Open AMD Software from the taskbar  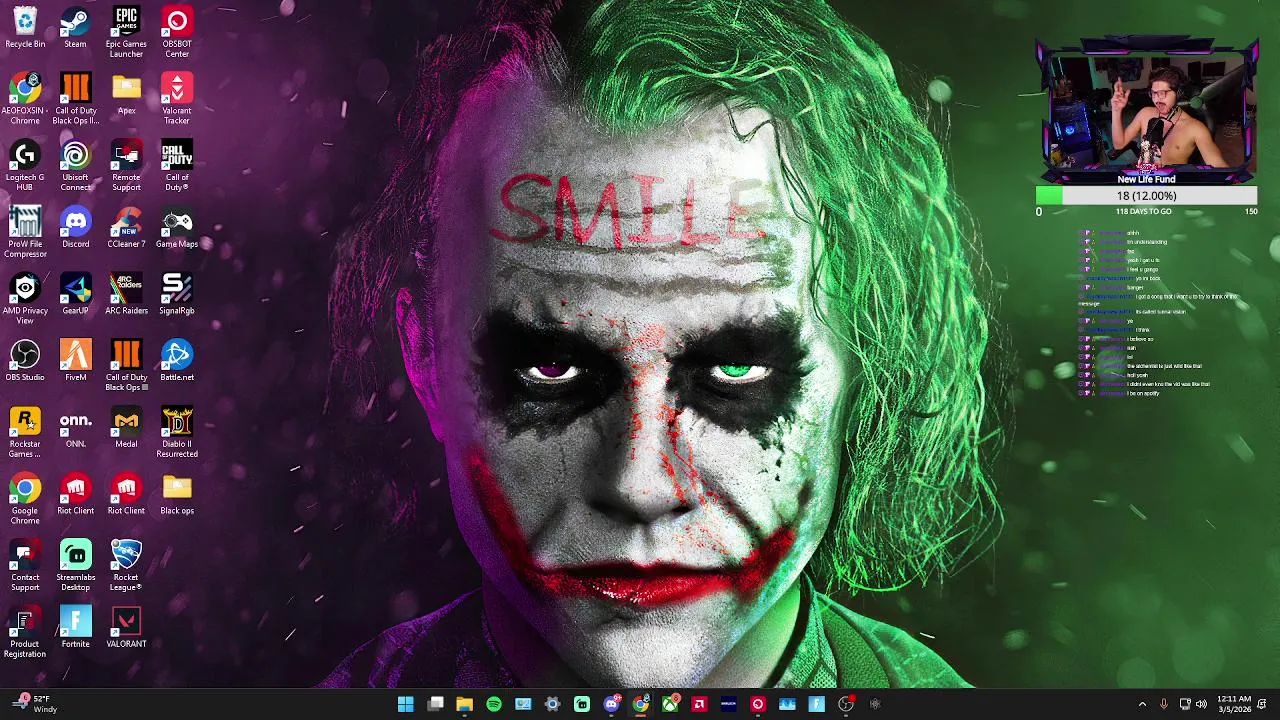(699, 704)
